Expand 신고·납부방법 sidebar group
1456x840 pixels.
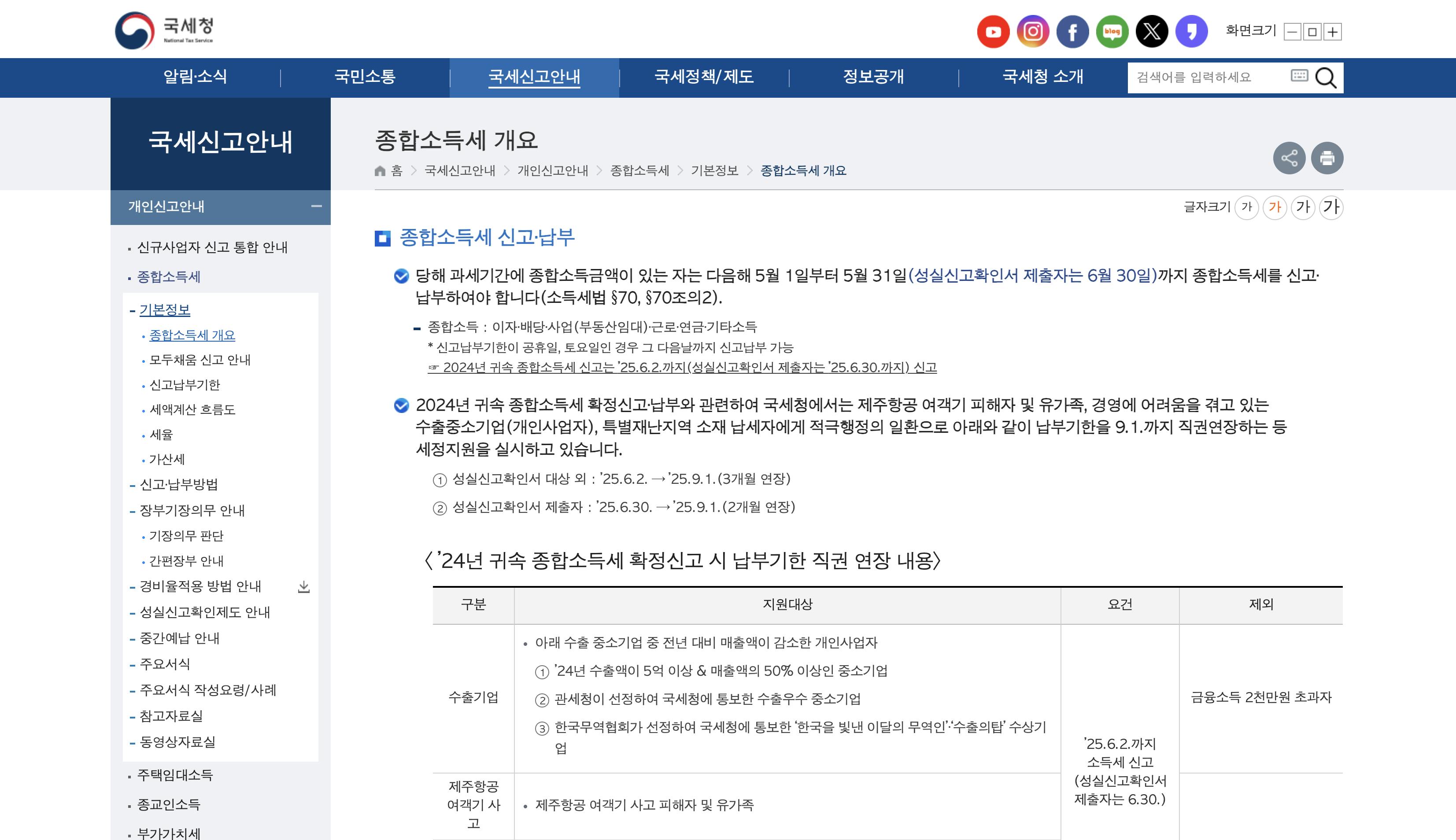179,485
